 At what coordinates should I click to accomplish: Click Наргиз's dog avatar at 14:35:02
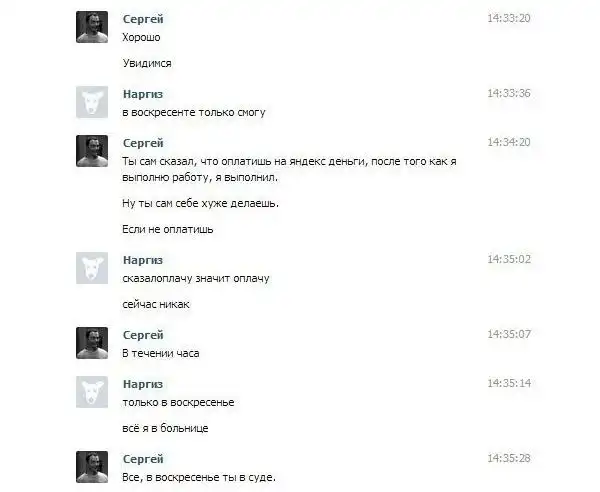[92, 268]
